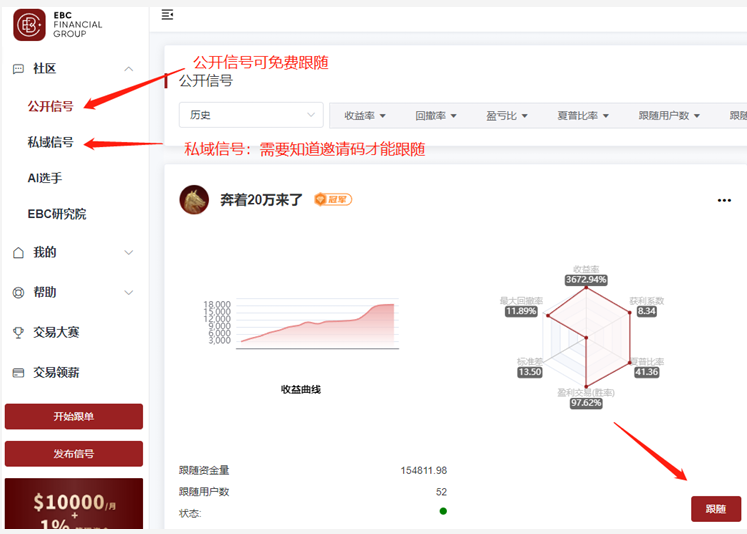Open the AI选手 menu item
747x534 pixels.
(45, 178)
